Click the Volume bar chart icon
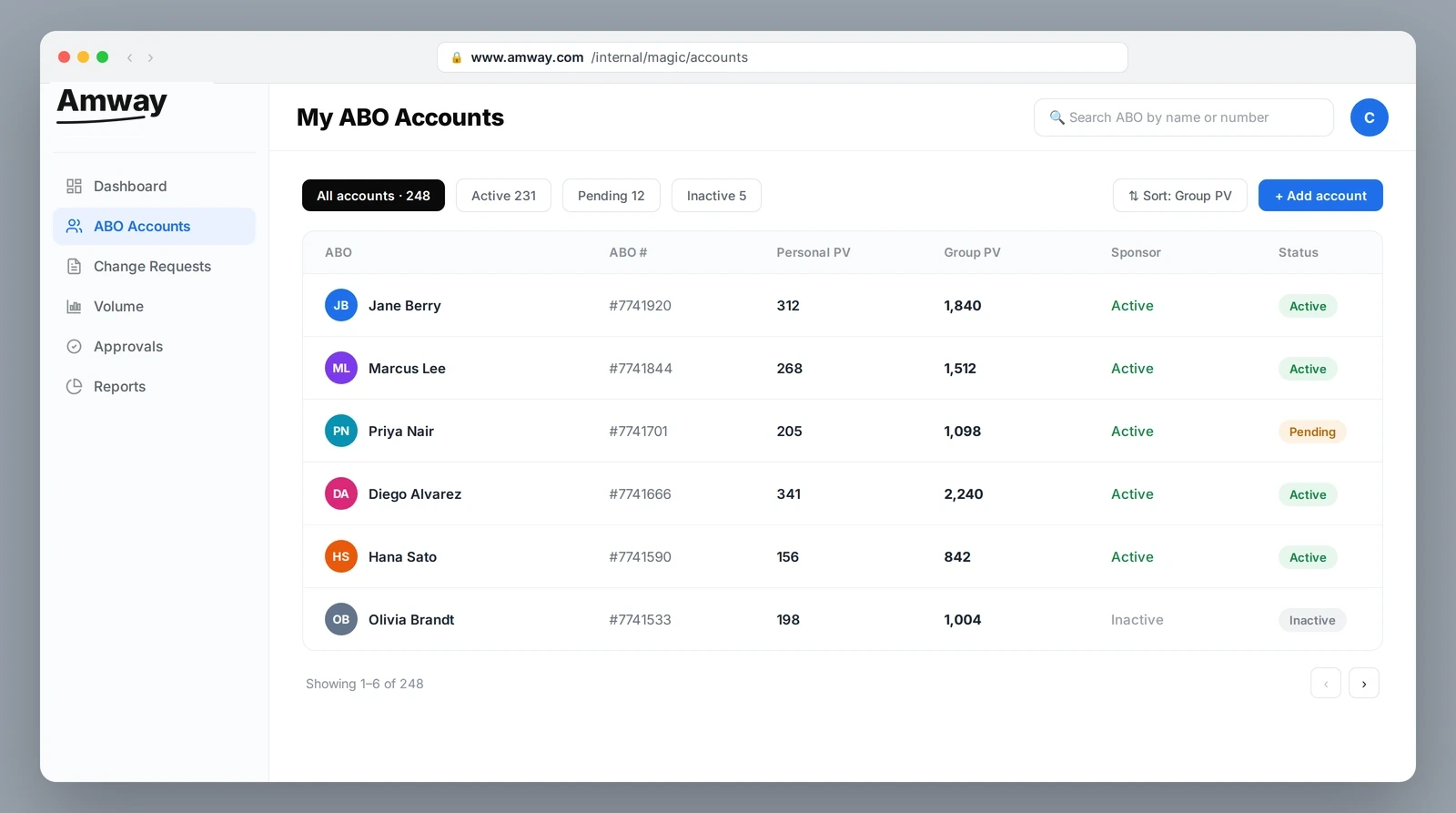Image resolution: width=1456 pixels, height=813 pixels. pos(75,307)
